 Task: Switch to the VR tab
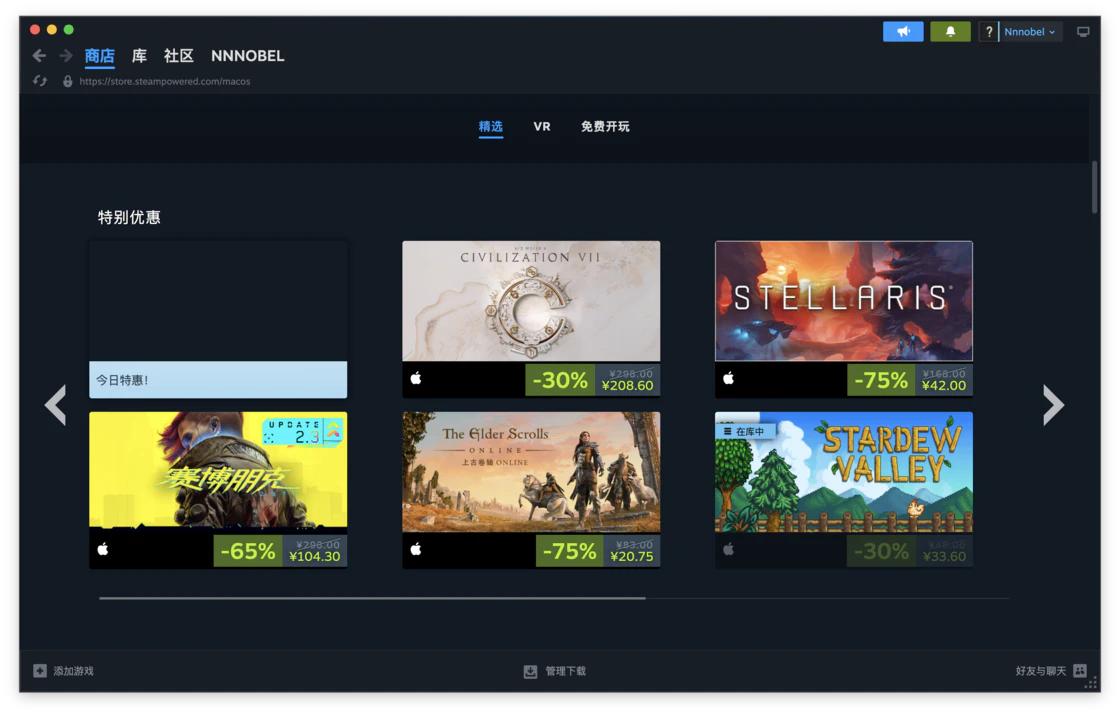pos(542,127)
